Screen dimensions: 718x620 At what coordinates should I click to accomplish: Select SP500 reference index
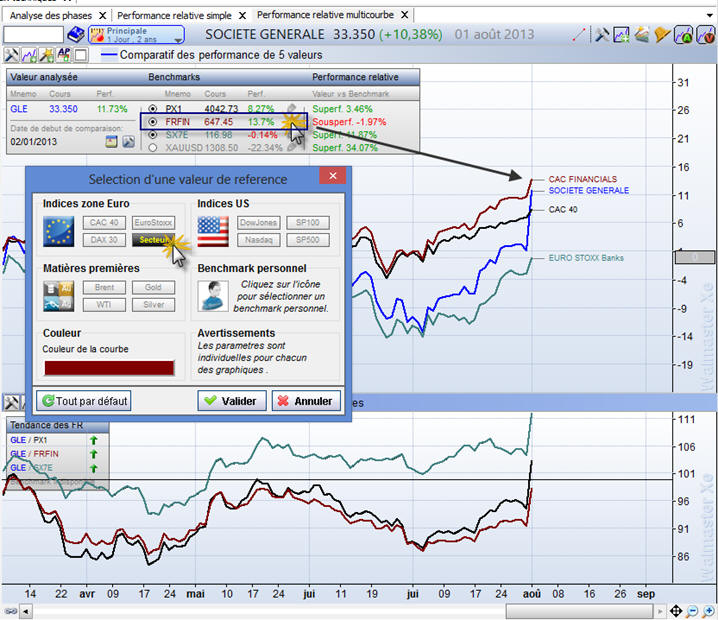(x=308, y=240)
